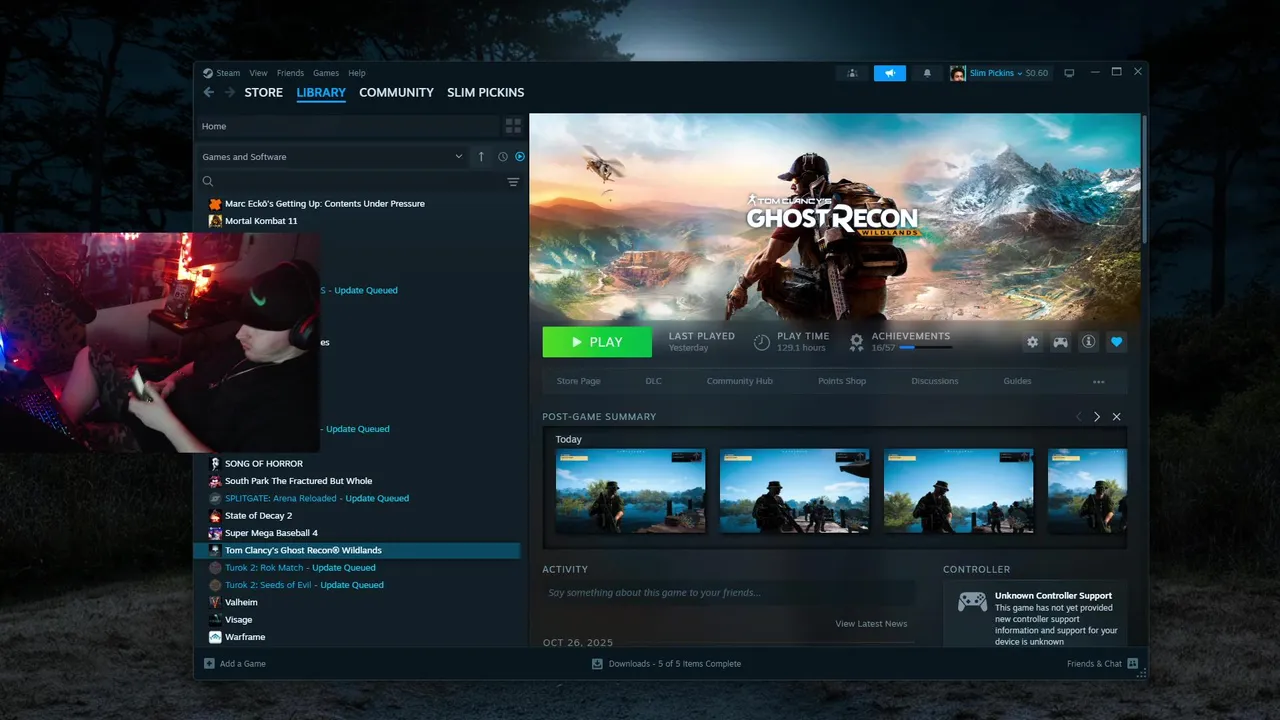Click the main page vertical scrollbar
Image resolution: width=1280 pixels, height=720 pixels.
tap(1144, 180)
